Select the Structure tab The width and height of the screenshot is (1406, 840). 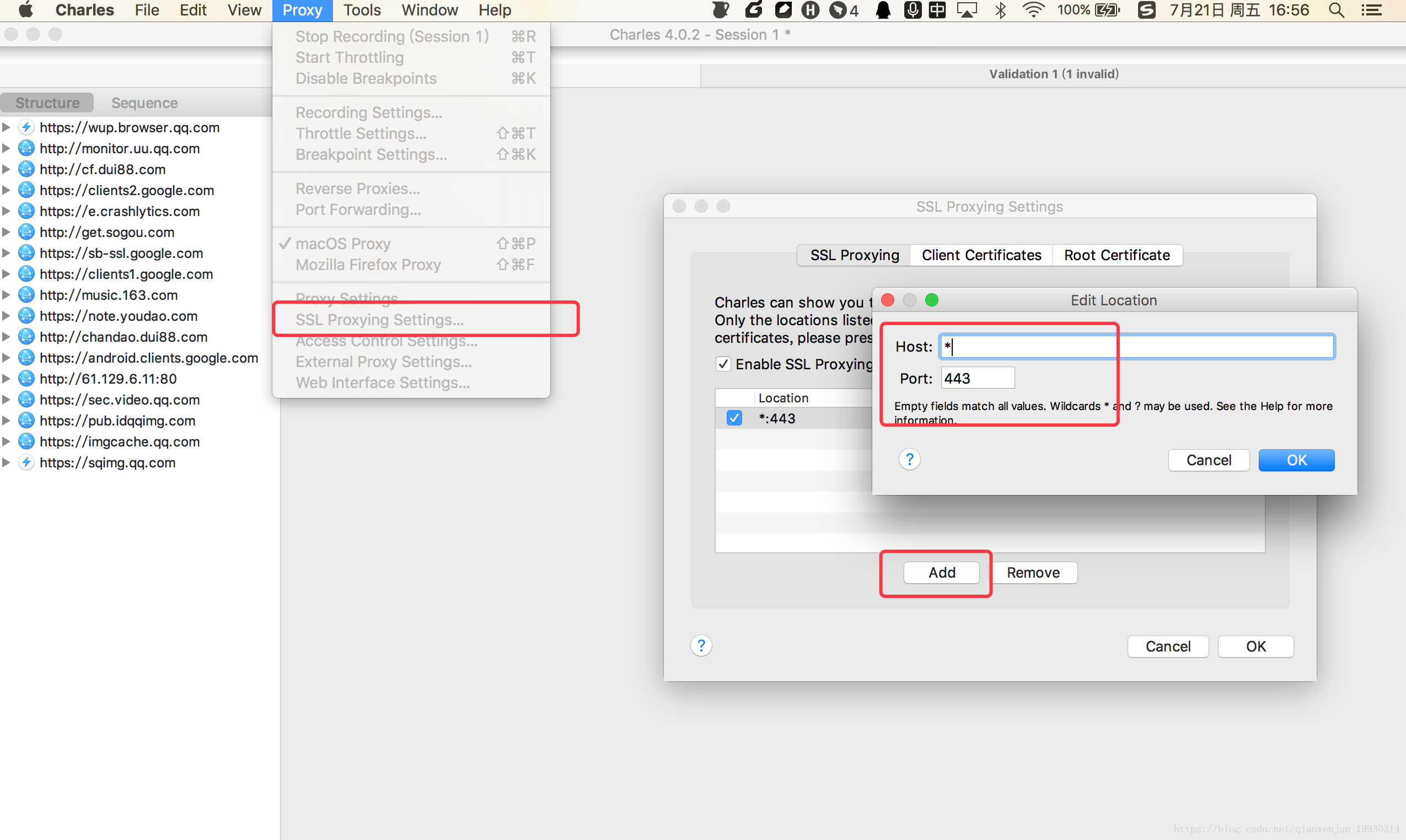pos(47,103)
